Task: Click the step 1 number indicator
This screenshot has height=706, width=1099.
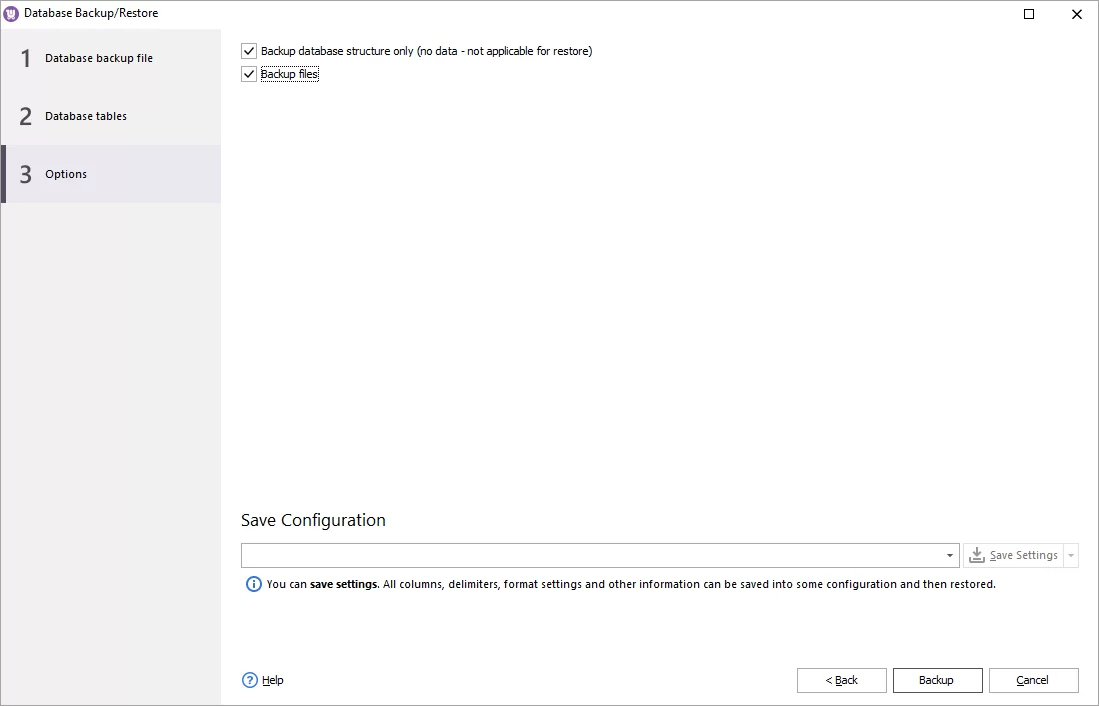Action: pyautogui.click(x=24, y=58)
